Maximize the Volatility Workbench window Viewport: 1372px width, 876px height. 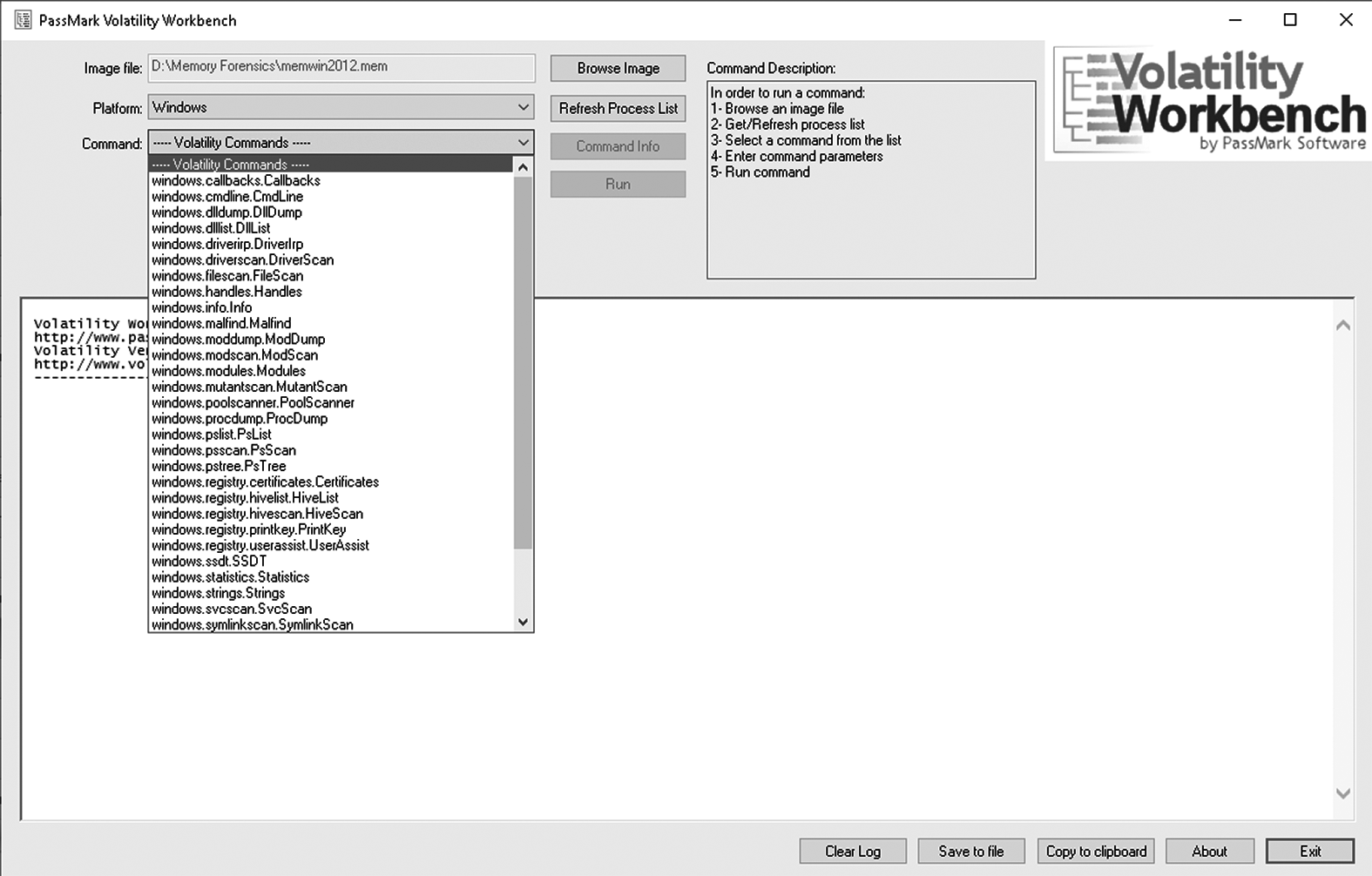click(1290, 20)
